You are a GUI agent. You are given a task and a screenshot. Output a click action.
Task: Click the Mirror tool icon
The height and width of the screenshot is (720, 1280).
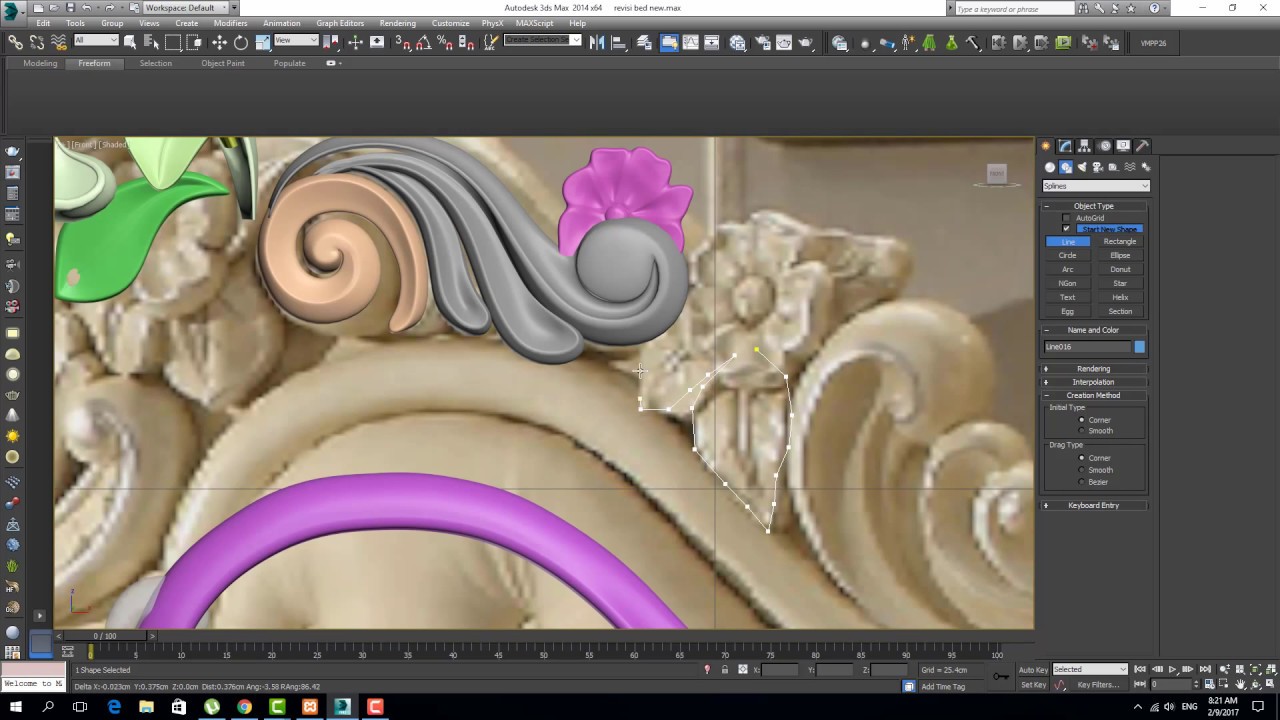pyautogui.click(x=597, y=42)
